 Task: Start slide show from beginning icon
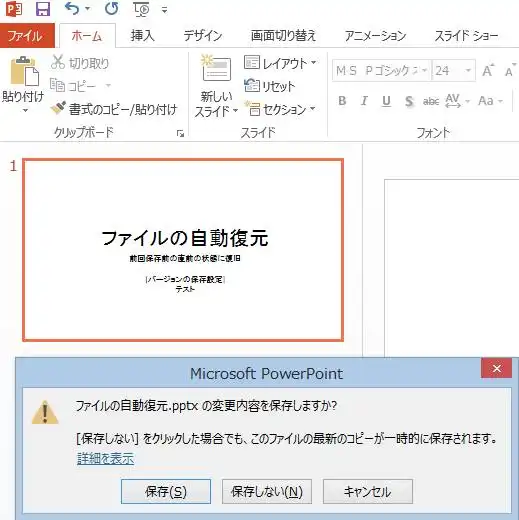click(x=141, y=9)
